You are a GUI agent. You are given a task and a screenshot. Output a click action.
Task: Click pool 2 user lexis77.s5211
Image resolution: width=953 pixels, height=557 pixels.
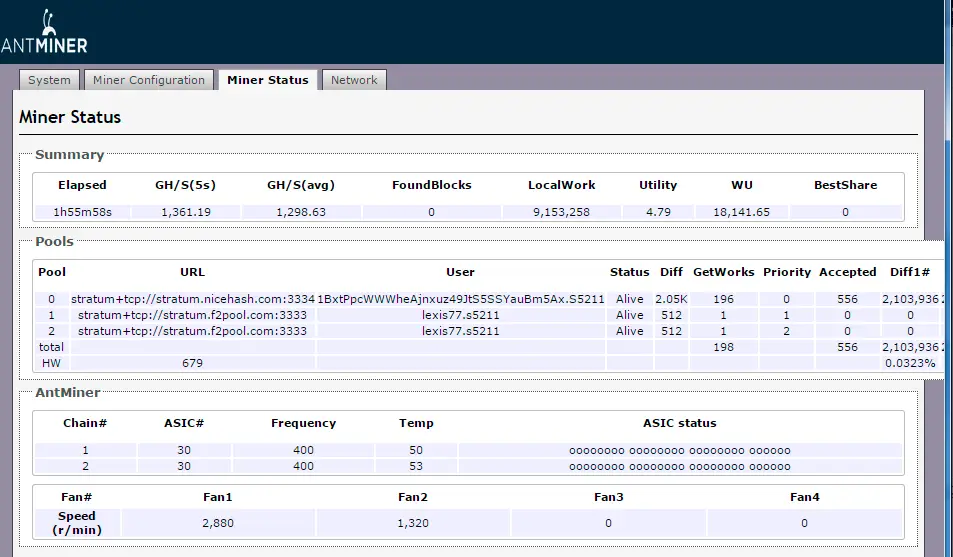click(461, 331)
